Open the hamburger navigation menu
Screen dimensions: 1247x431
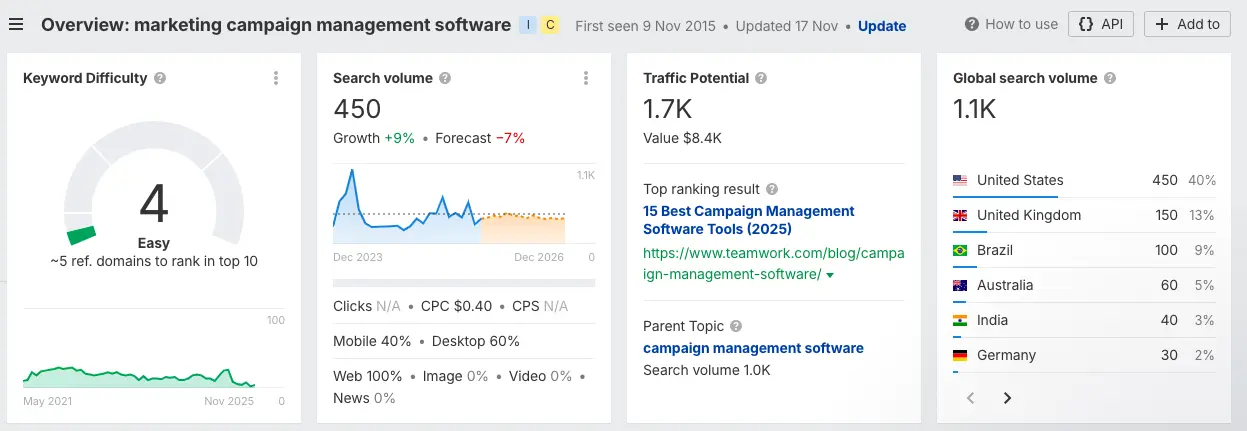pyautogui.click(x=16, y=25)
